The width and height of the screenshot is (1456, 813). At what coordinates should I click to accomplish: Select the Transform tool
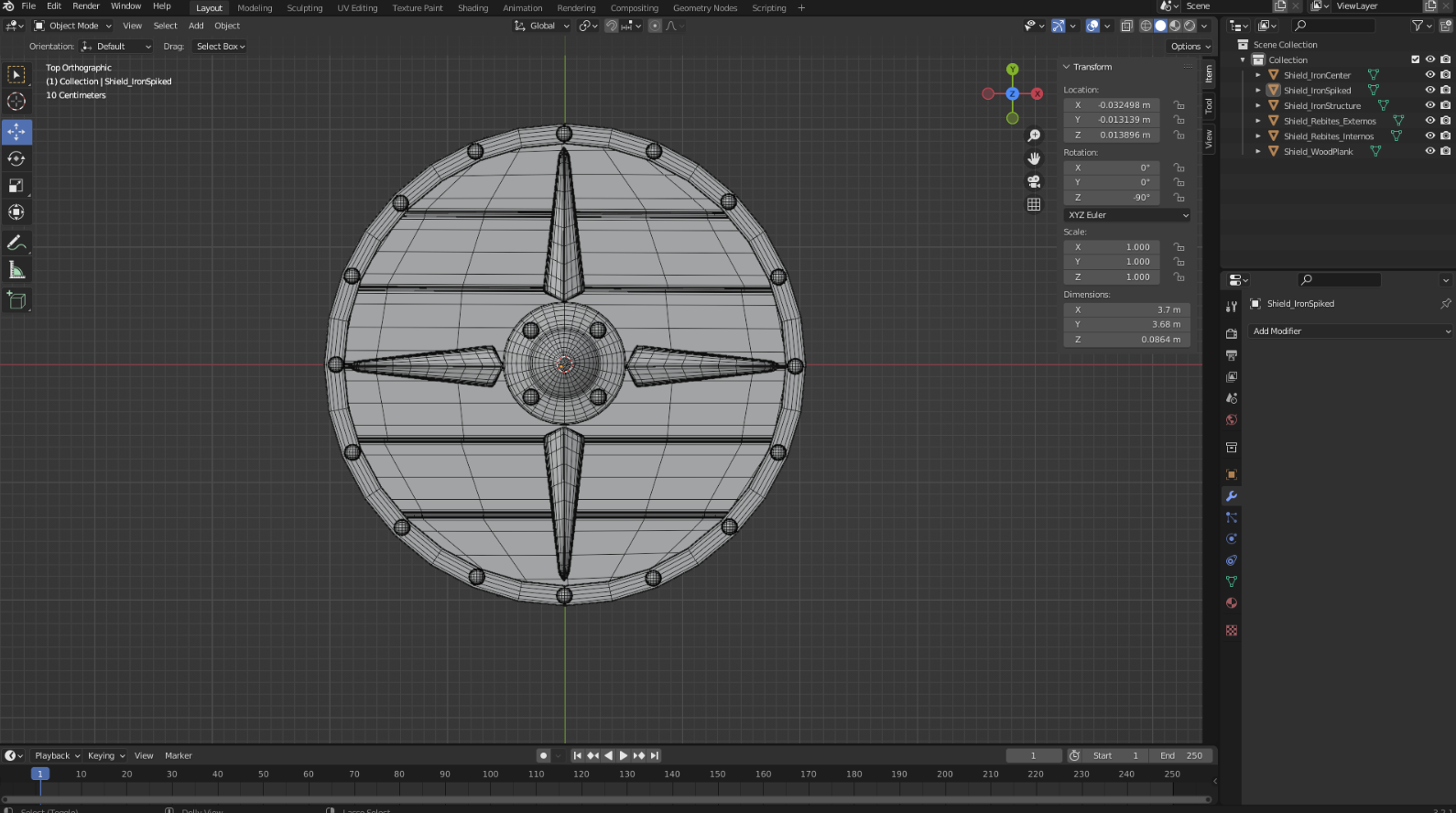[x=16, y=212]
